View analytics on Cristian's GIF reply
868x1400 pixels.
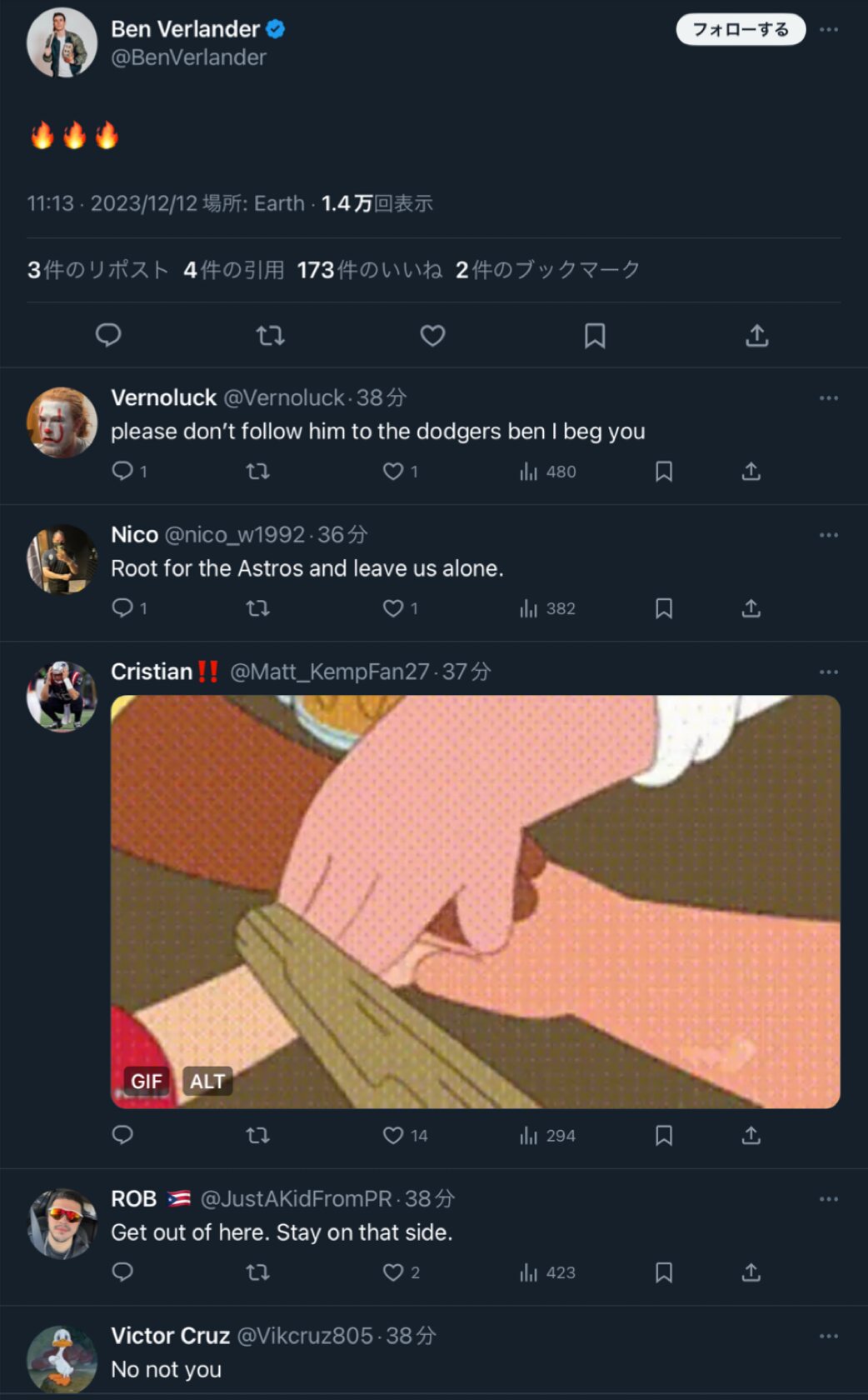(x=547, y=1135)
